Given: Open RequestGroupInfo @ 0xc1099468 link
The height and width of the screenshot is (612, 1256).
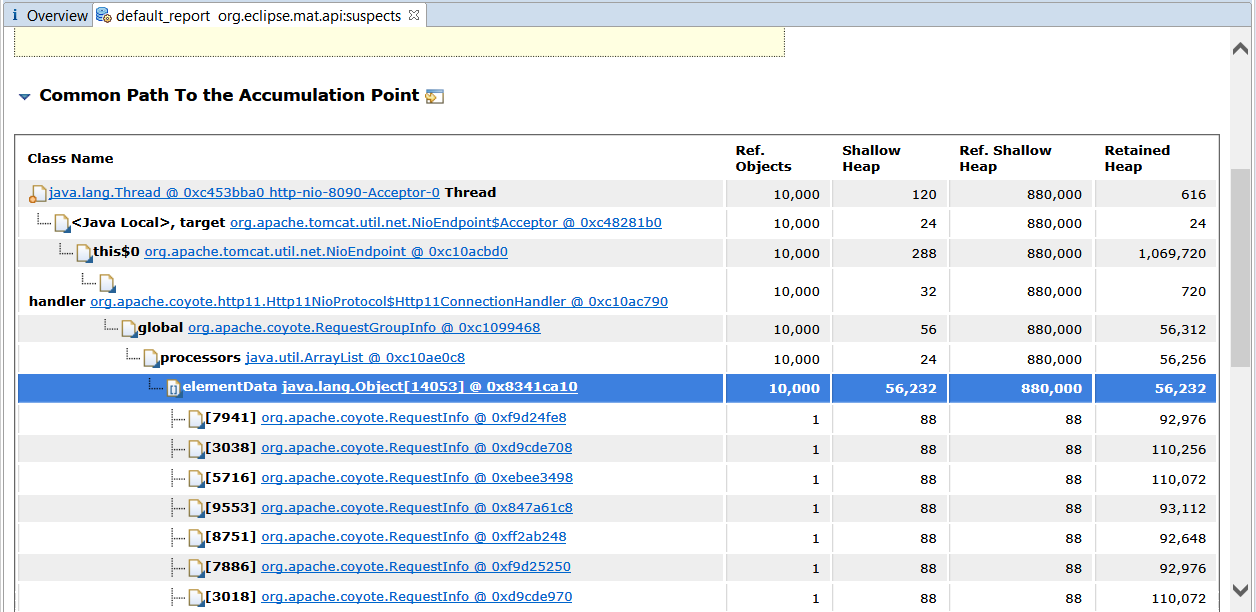Looking at the screenshot, I should (364, 327).
